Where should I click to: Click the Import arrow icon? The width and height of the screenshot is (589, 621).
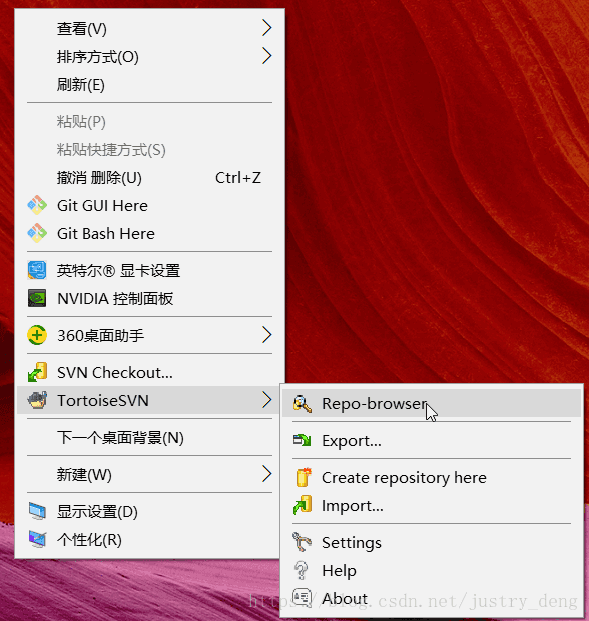(x=302, y=505)
